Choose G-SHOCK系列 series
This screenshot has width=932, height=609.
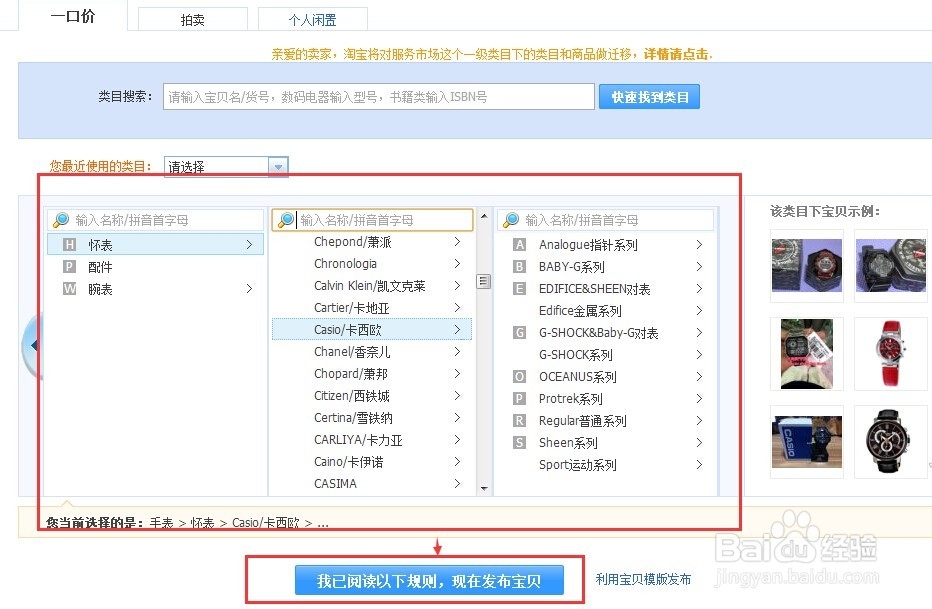click(x=606, y=355)
